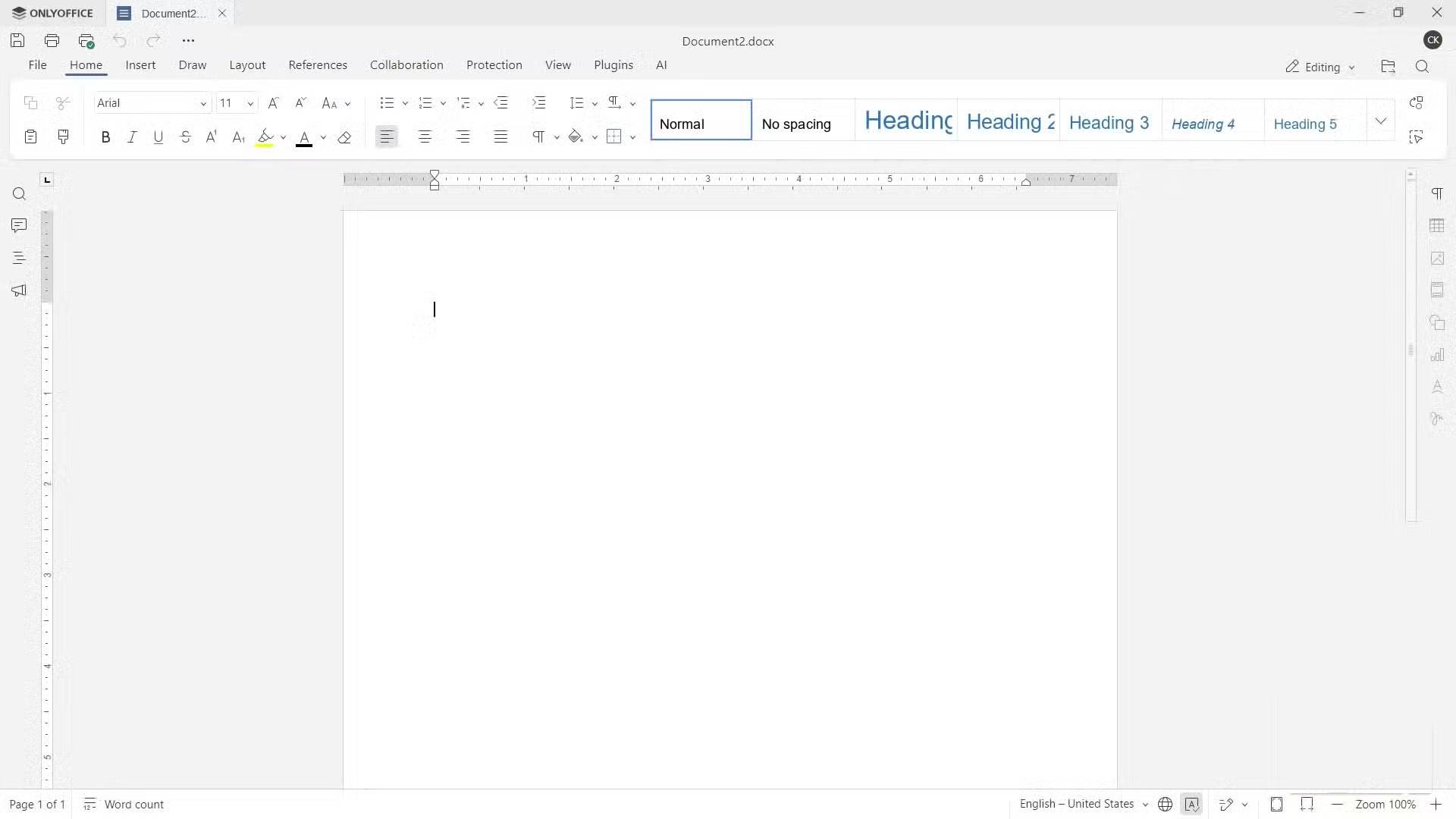Screen dimensions: 1456x819
Task: Apply the Heading 3 style
Action: click(x=1109, y=123)
